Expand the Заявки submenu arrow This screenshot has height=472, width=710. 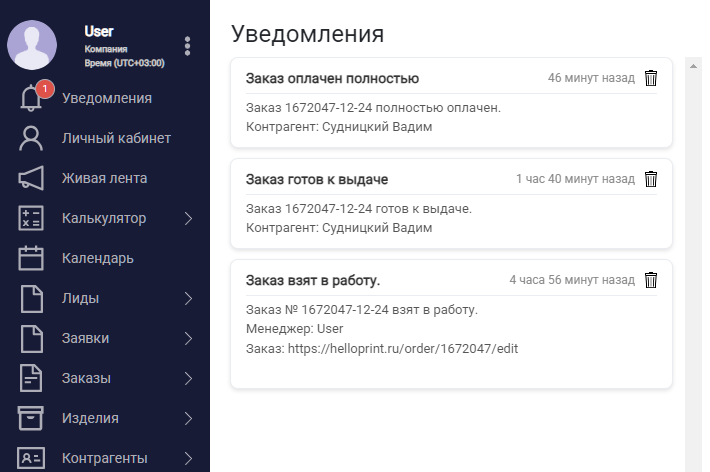click(188, 338)
